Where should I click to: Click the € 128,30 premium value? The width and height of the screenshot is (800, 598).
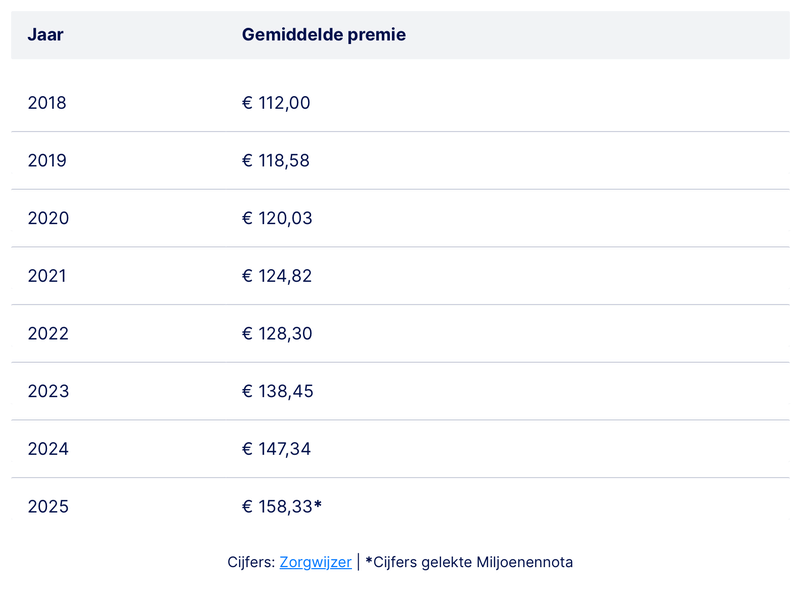277,334
